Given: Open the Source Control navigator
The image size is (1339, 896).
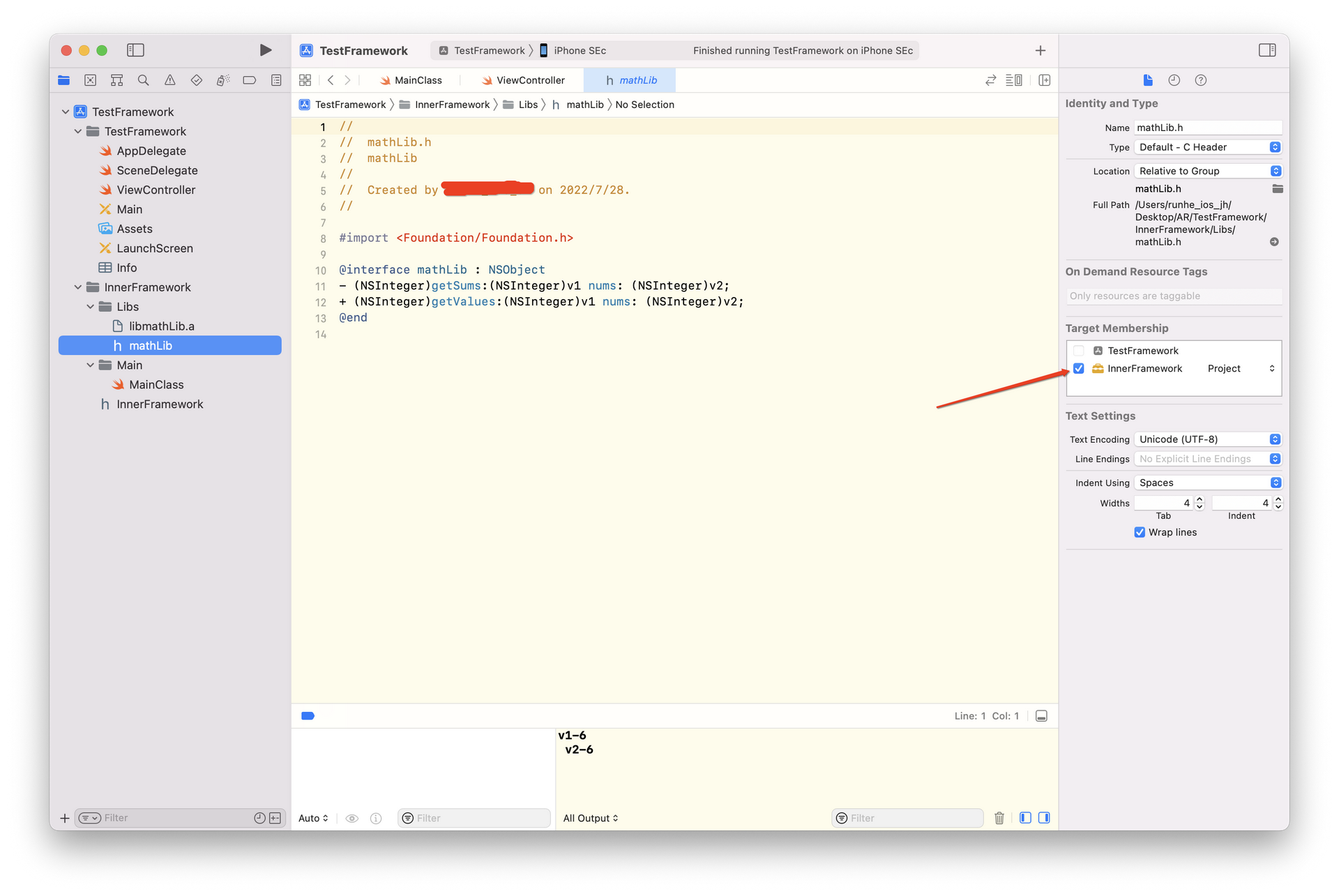Looking at the screenshot, I should click(x=91, y=80).
